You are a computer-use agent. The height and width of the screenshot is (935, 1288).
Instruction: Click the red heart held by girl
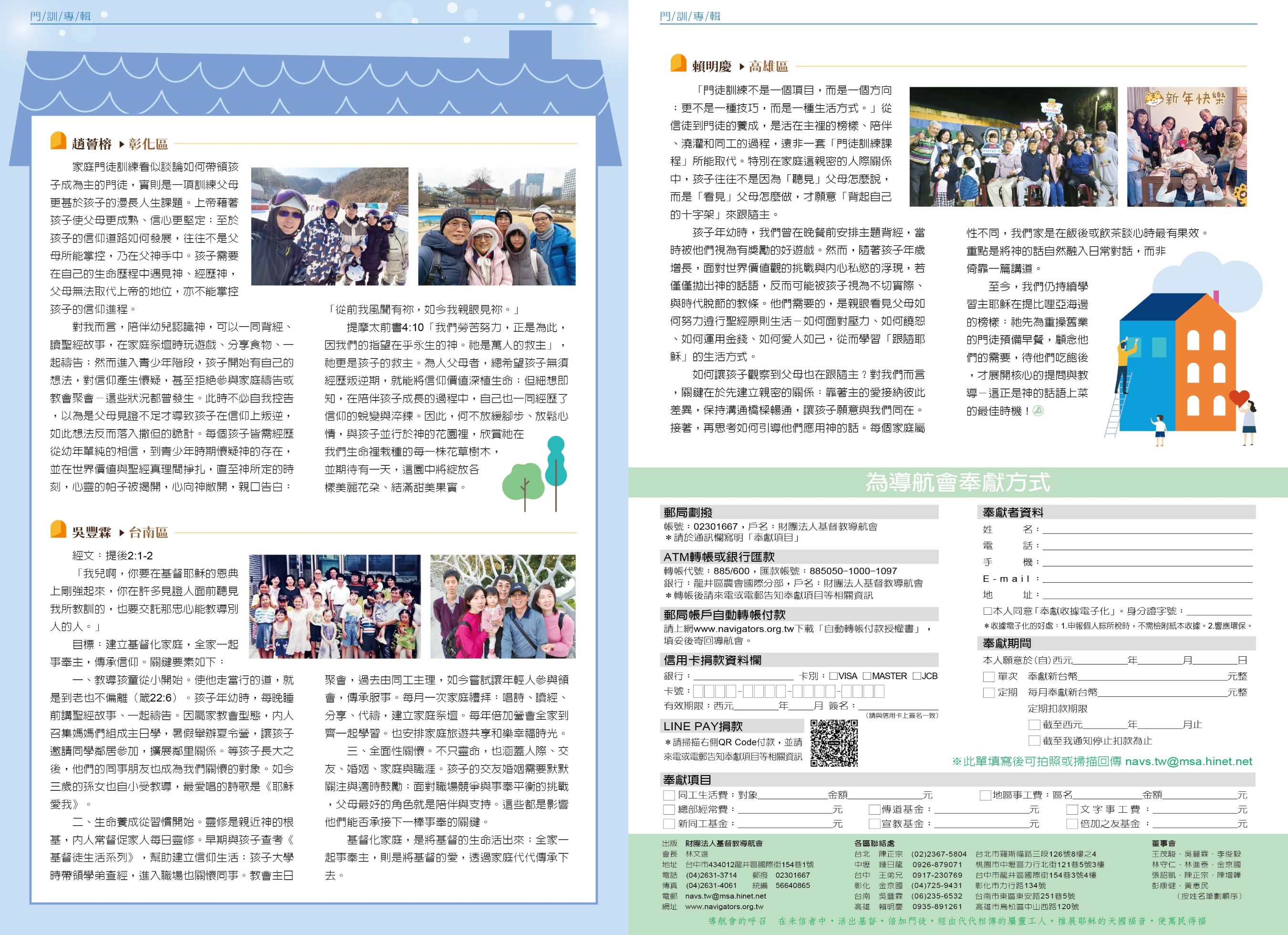pyautogui.click(x=1238, y=397)
